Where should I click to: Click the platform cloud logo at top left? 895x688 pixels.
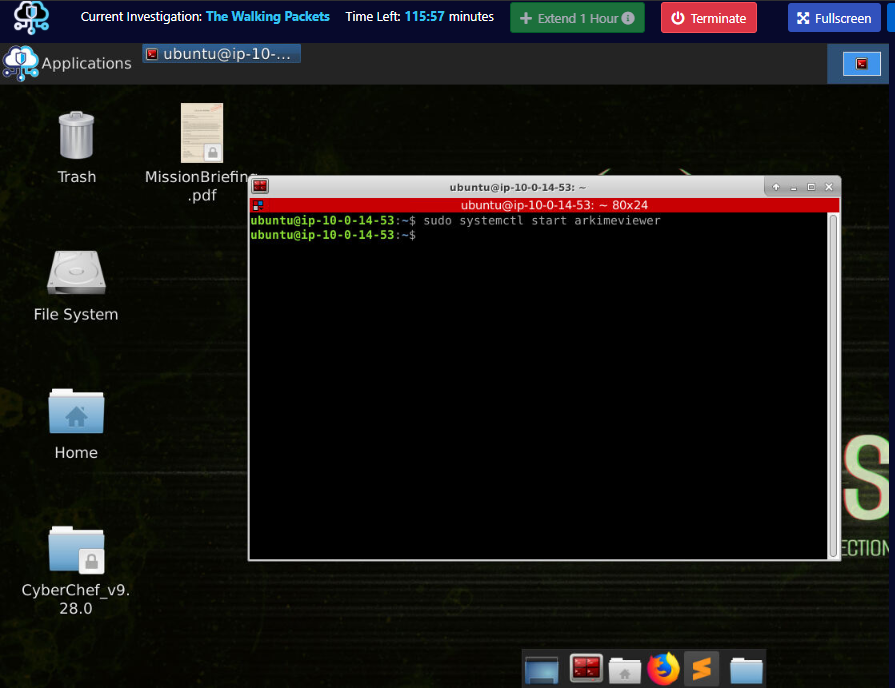[x=31, y=18]
